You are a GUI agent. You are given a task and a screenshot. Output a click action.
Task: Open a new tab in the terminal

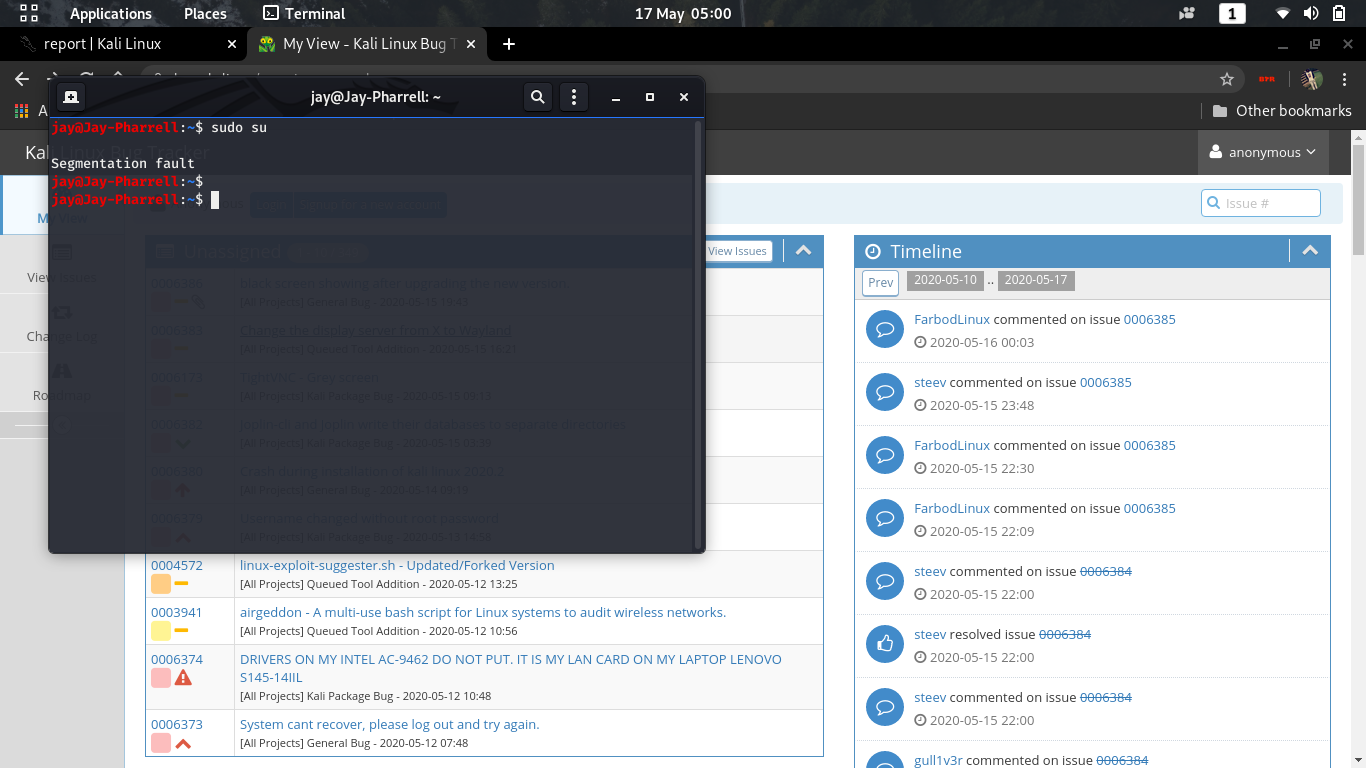click(x=71, y=97)
